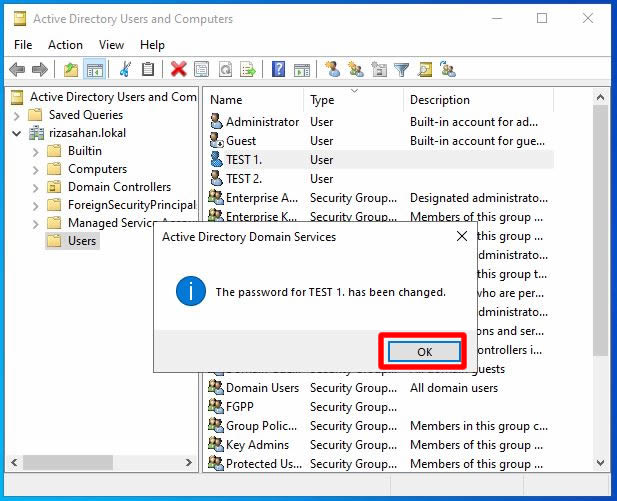Click the Up one level folder icon

pyautogui.click(x=71, y=70)
